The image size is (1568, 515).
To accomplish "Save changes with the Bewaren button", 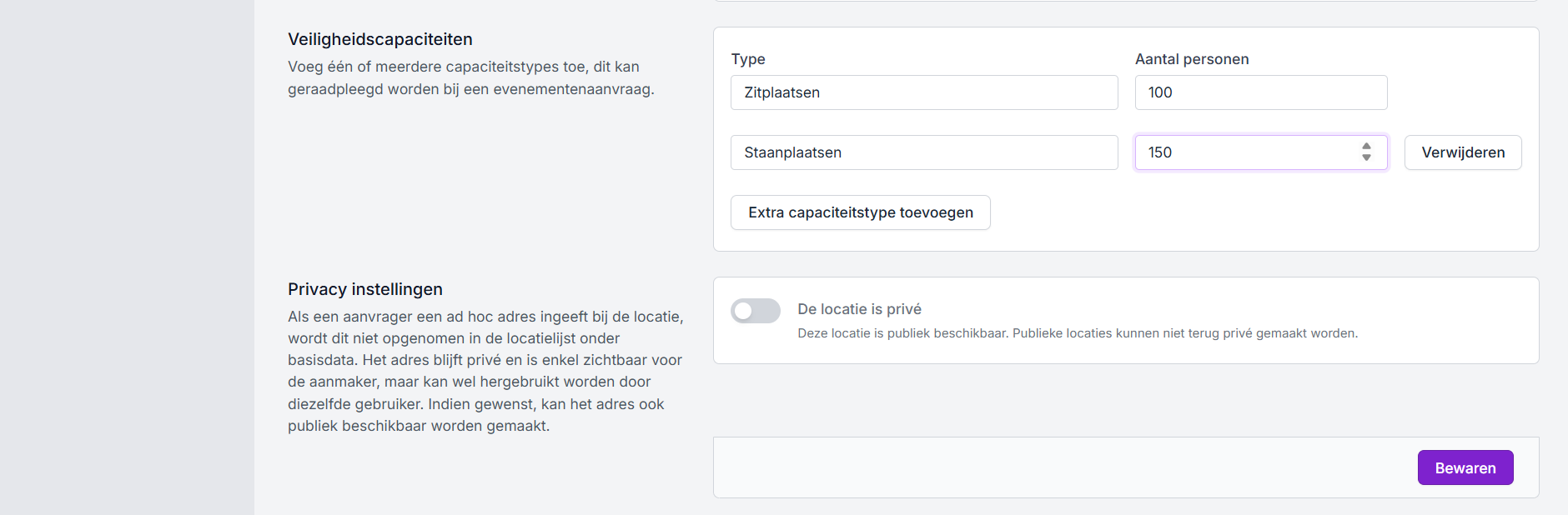I will 1465,467.
